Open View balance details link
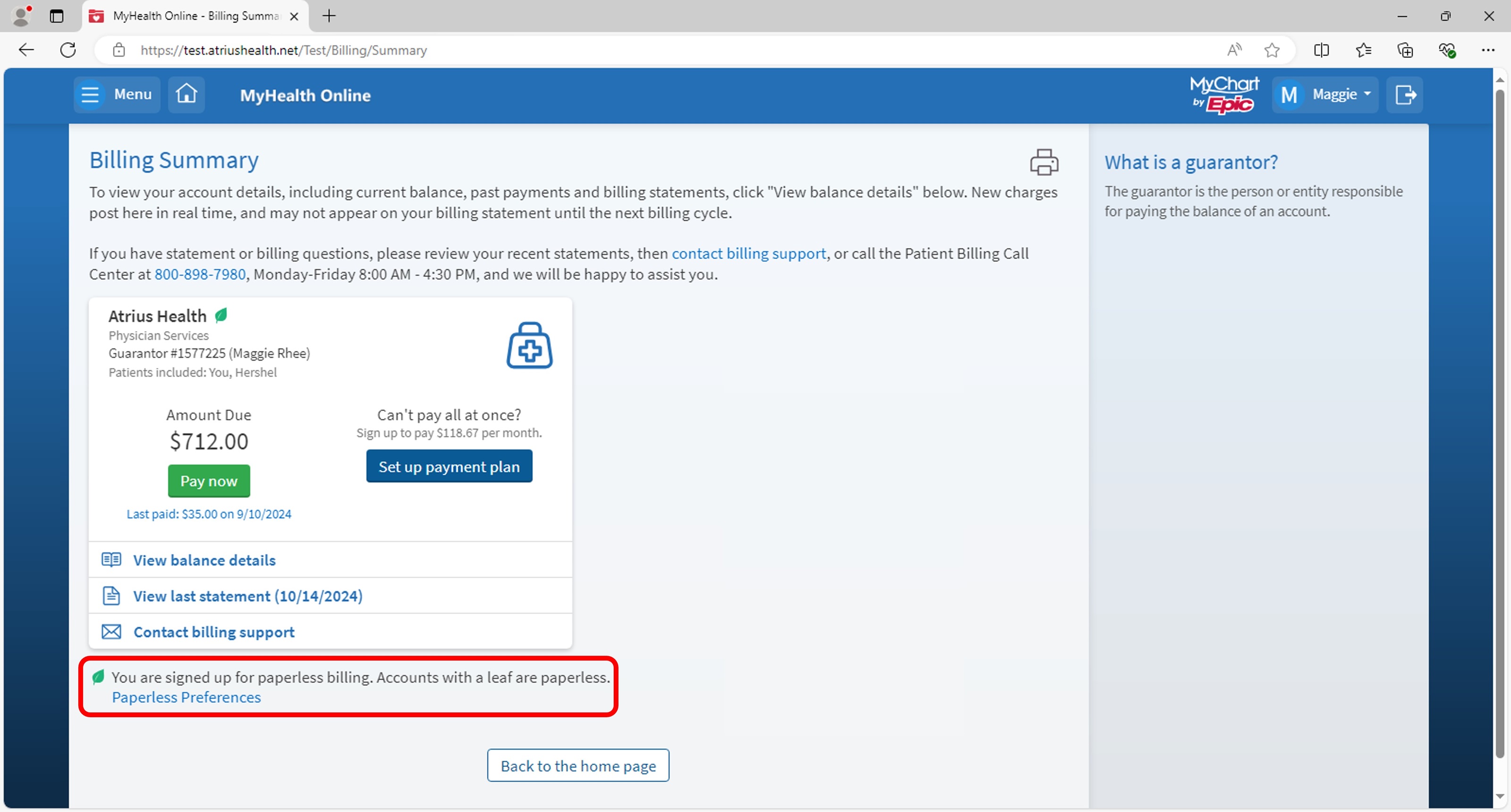Screen dimensions: 1511x812 (204, 560)
